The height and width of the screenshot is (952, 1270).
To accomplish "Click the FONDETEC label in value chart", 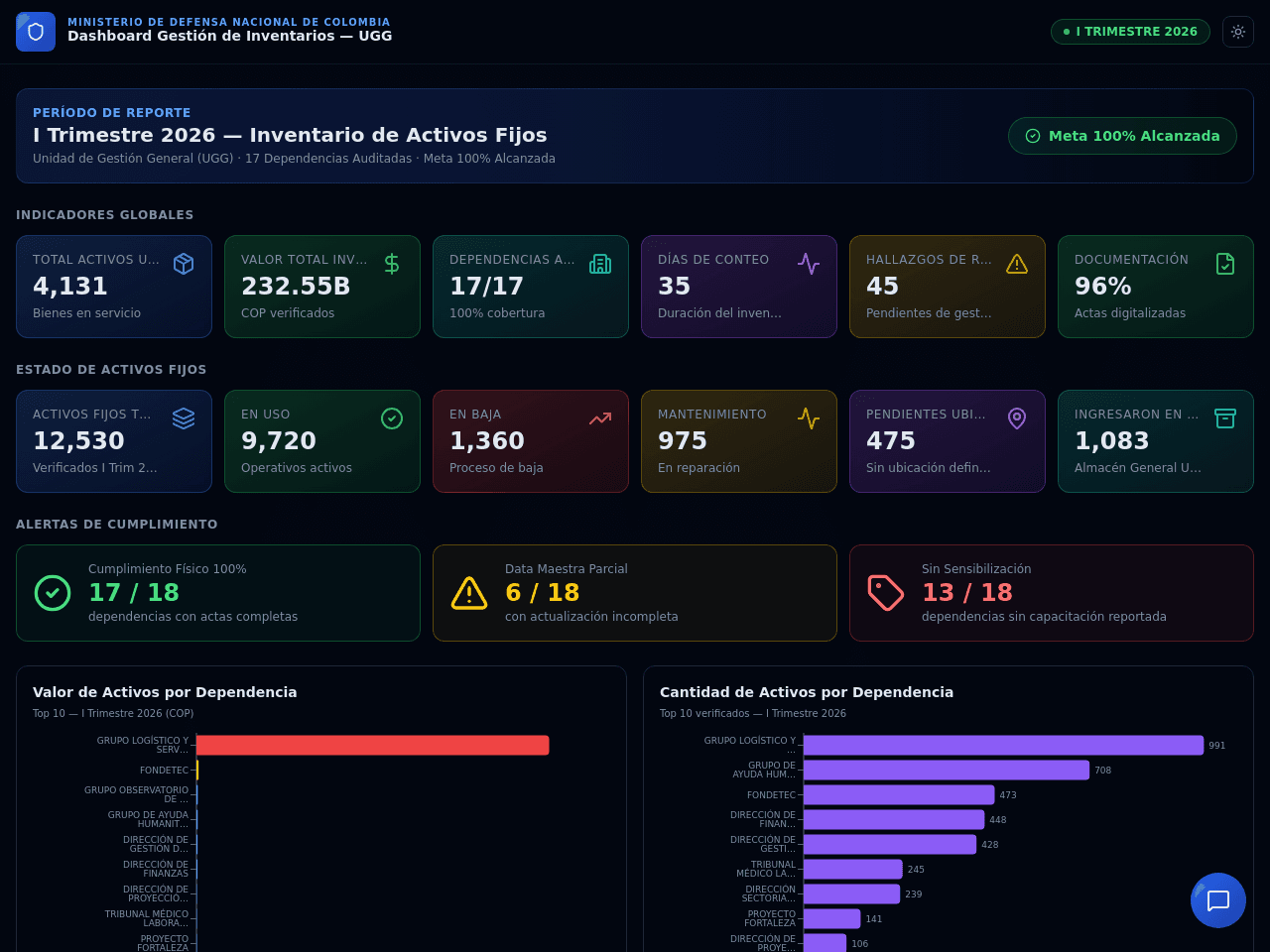I will coord(164,771).
